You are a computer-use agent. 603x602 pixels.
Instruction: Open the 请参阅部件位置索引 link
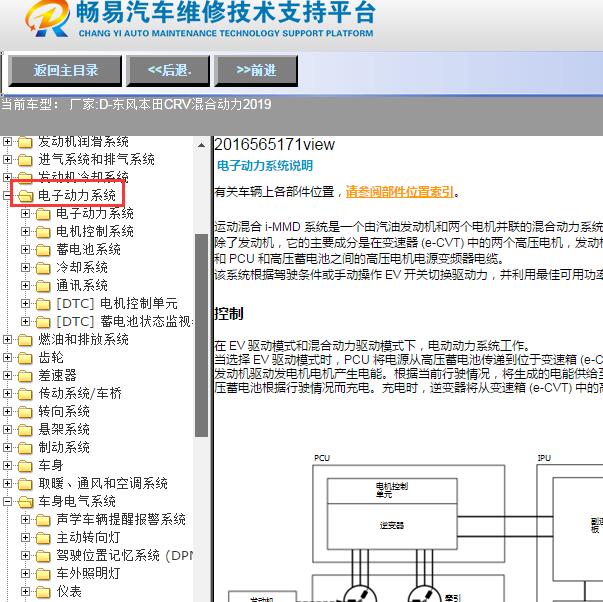pyautogui.click(x=400, y=191)
